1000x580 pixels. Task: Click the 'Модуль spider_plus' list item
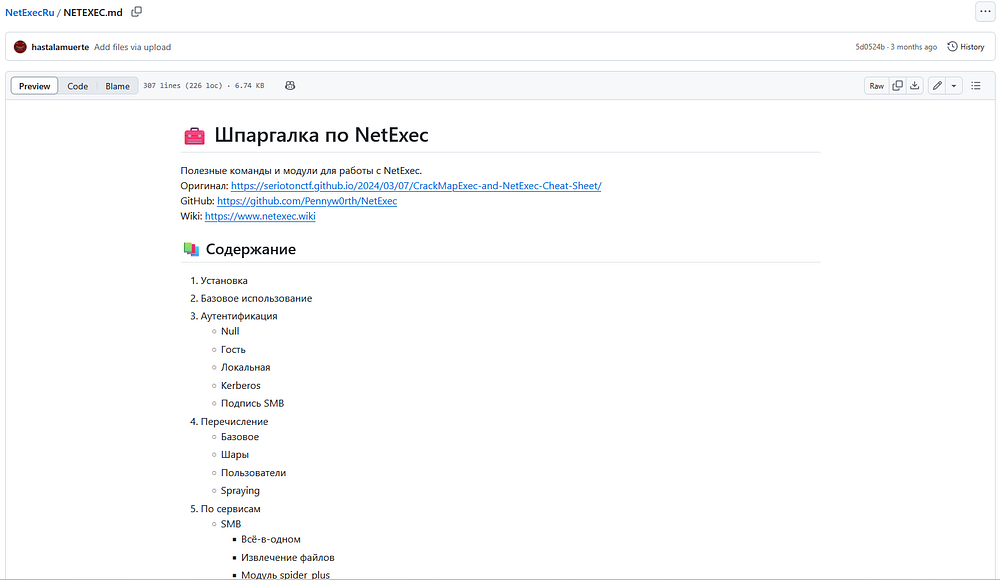point(285,575)
